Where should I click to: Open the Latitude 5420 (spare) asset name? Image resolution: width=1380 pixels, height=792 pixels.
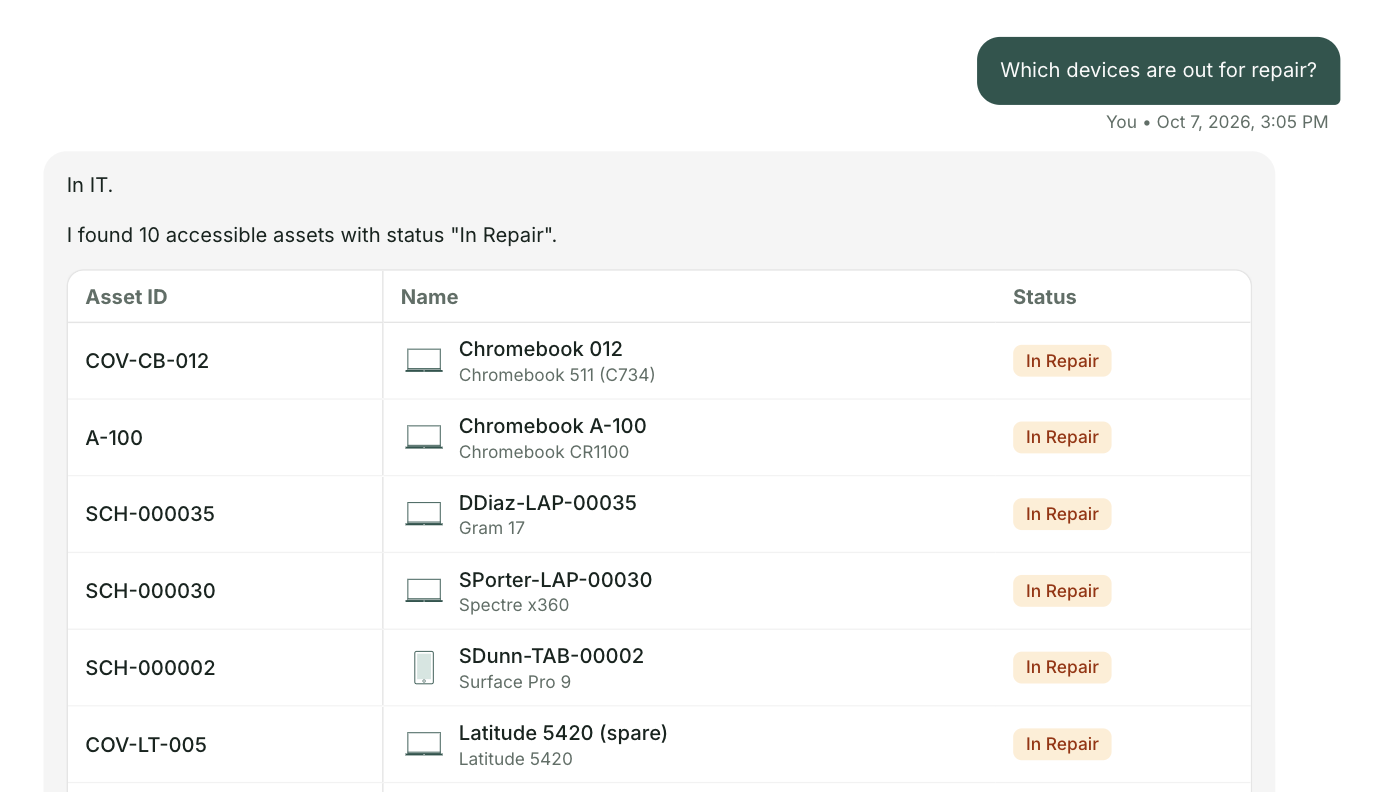(x=563, y=733)
